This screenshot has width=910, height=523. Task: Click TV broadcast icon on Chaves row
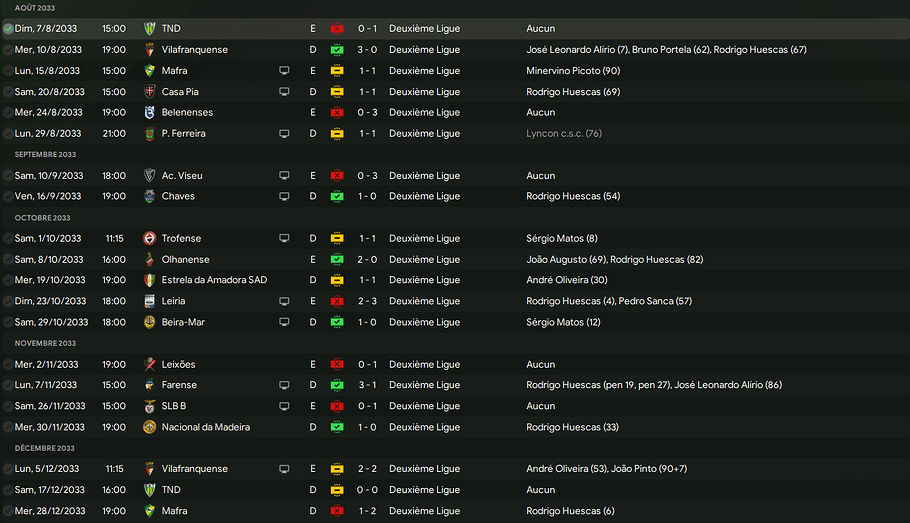[x=284, y=196]
